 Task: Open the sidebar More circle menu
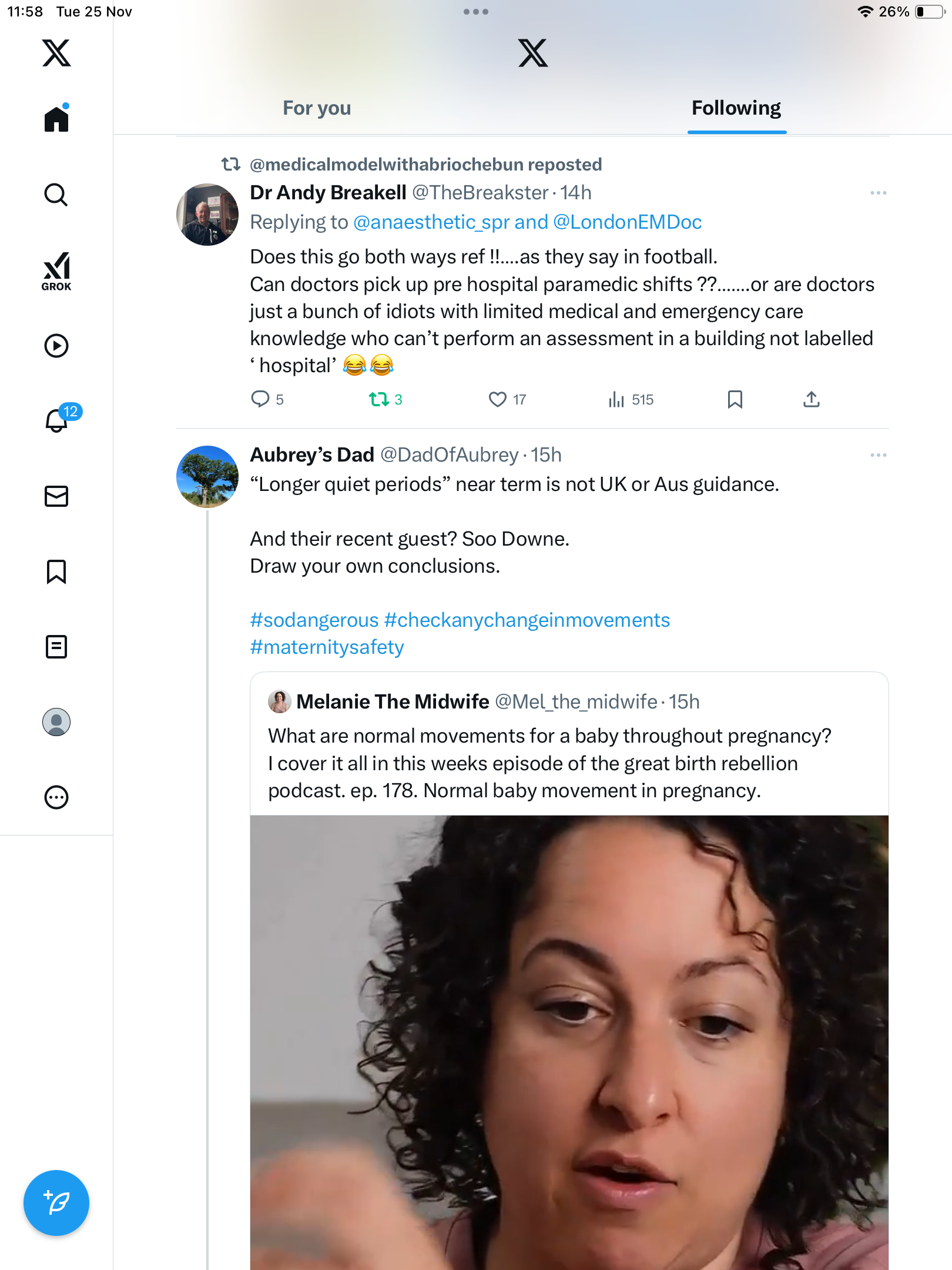click(56, 797)
